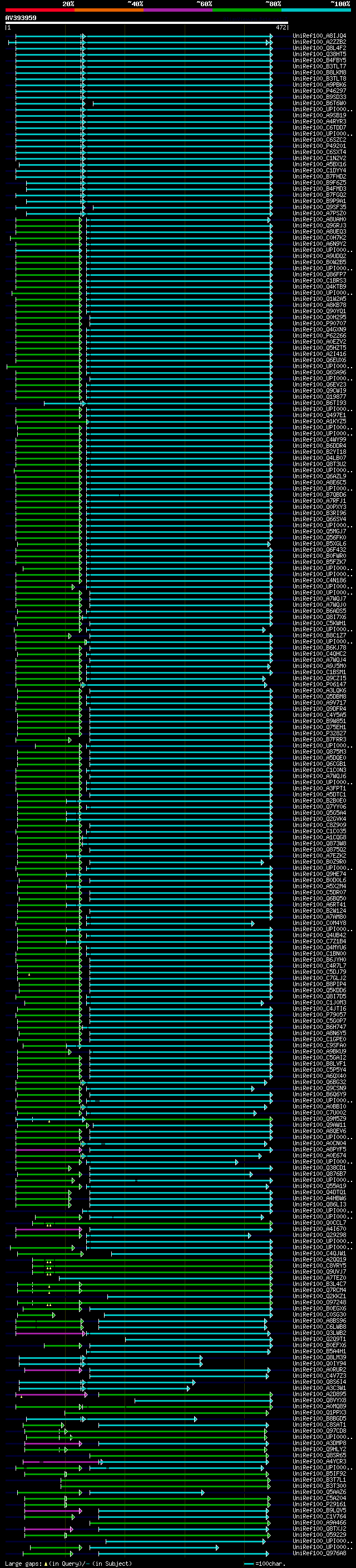
Task: Select the UniRef100_A9SB19 label
Action: click(319, 115)
